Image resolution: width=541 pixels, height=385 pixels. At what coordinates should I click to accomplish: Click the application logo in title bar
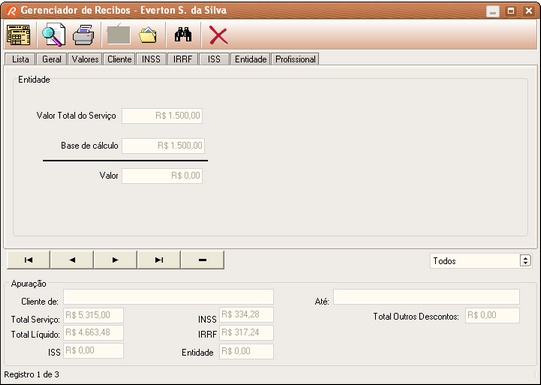(11, 11)
